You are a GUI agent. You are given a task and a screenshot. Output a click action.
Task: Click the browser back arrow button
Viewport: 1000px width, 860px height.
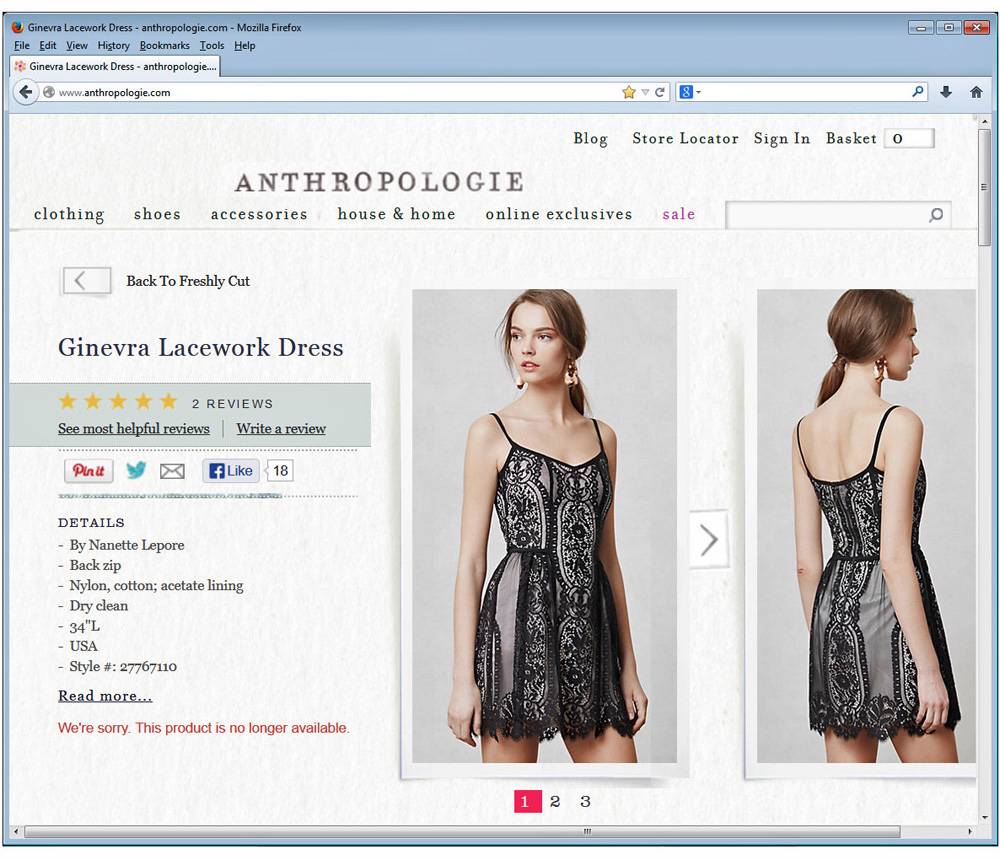25,92
